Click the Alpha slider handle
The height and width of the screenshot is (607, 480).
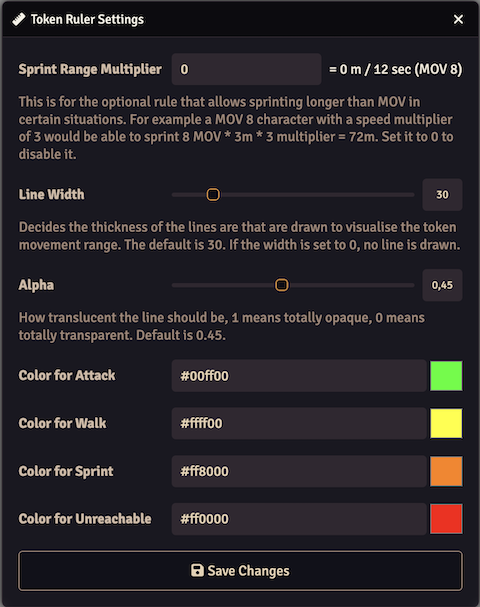[281, 285]
